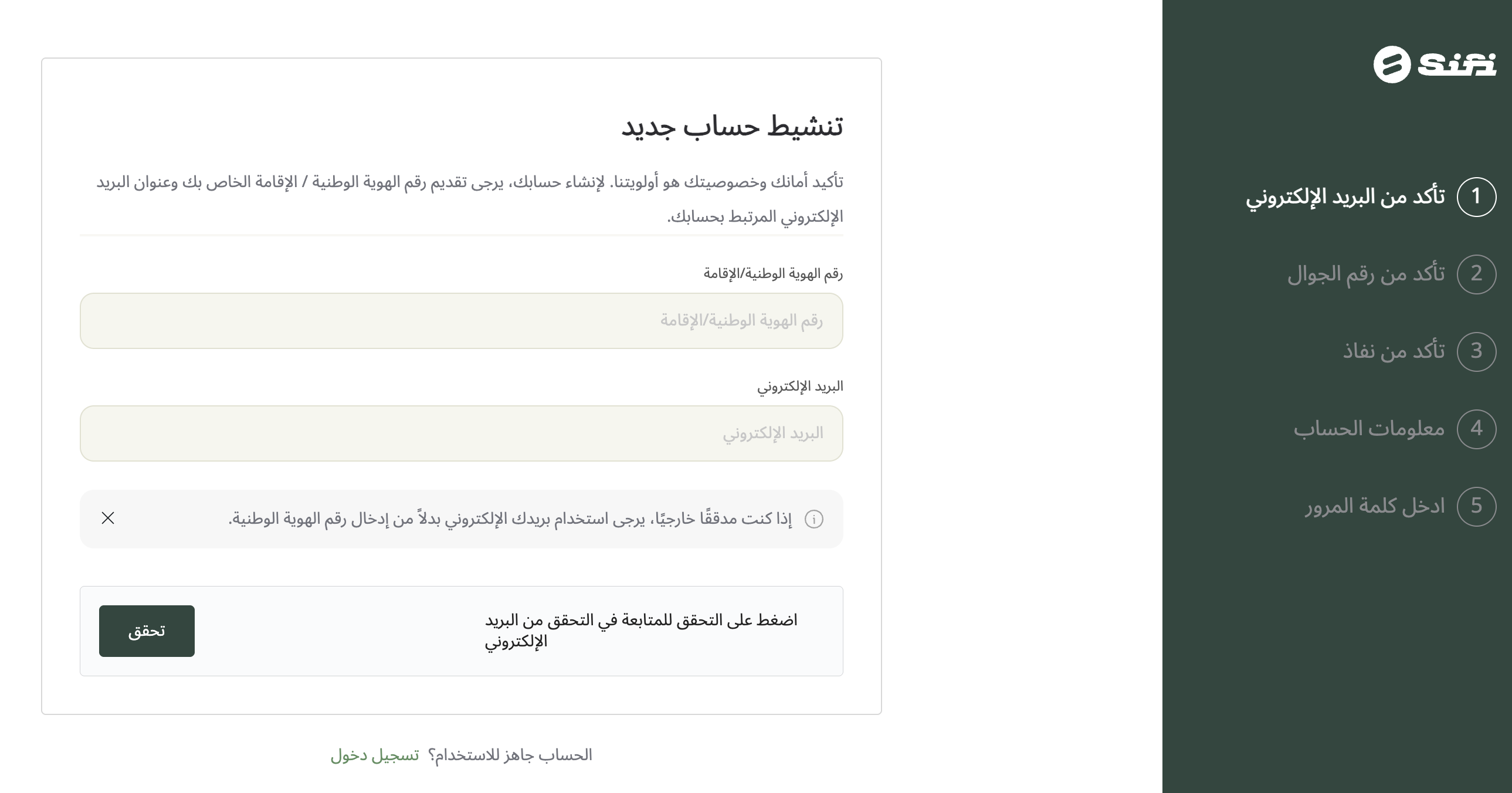Click the info icon in notice banner
Screen dimensions: 1512x793
[813, 519]
